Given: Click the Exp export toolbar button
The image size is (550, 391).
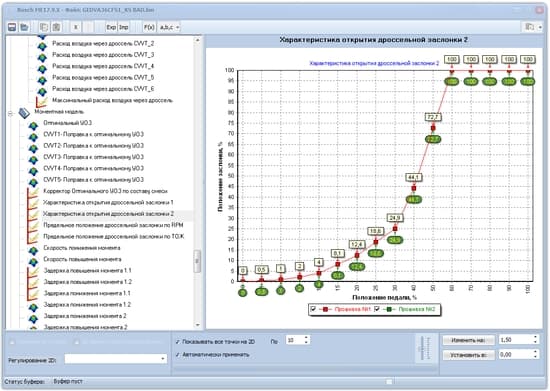Looking at the screenshot, I should point(111,27).
